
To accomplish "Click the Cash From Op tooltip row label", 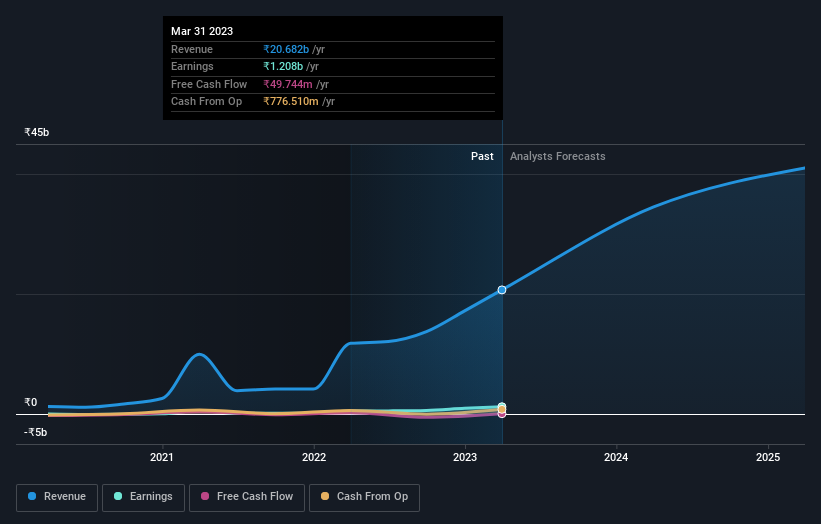I will coord(206,102).
